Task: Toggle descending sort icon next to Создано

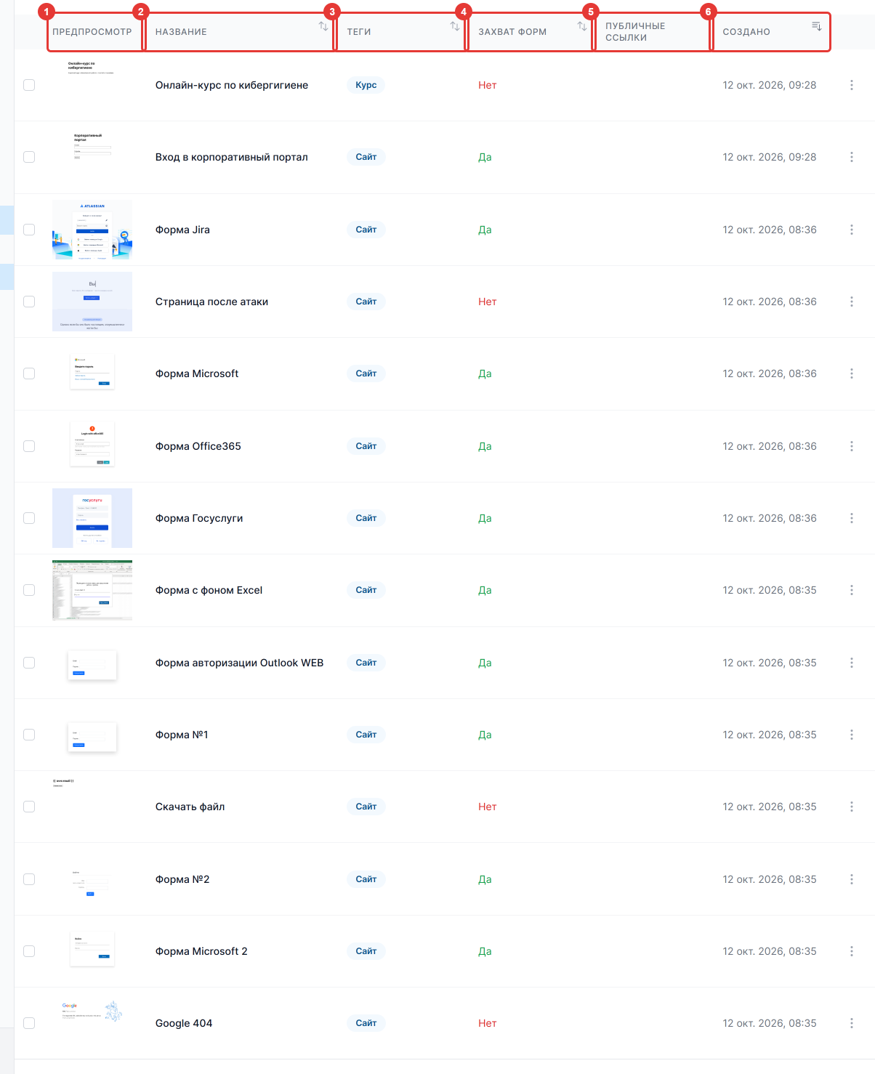Action: 816,26
